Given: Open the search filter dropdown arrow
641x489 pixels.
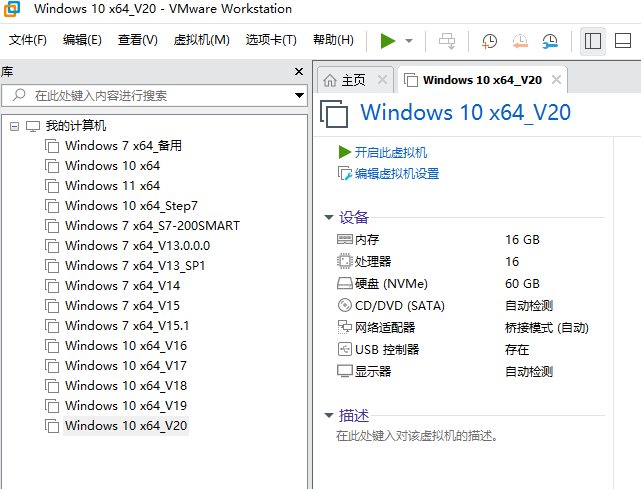Looking at the screenshot, I should click(x=299, y=96).
